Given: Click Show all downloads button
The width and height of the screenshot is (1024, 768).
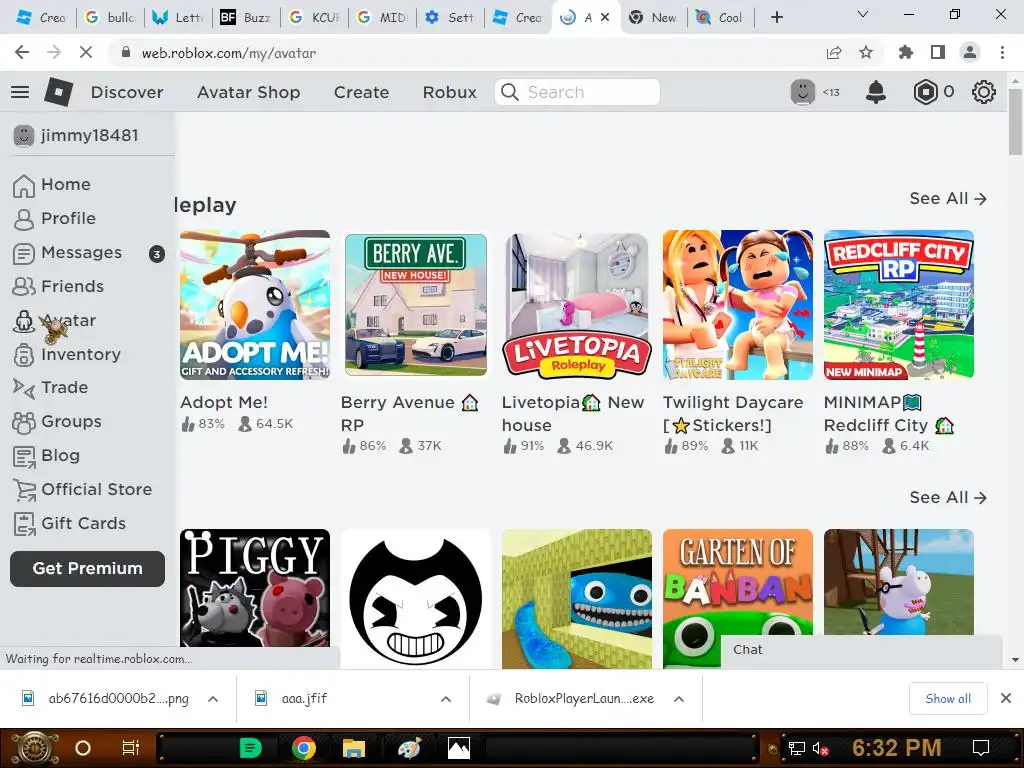Looking at the screenshot, I should click(x=948, y=699).
